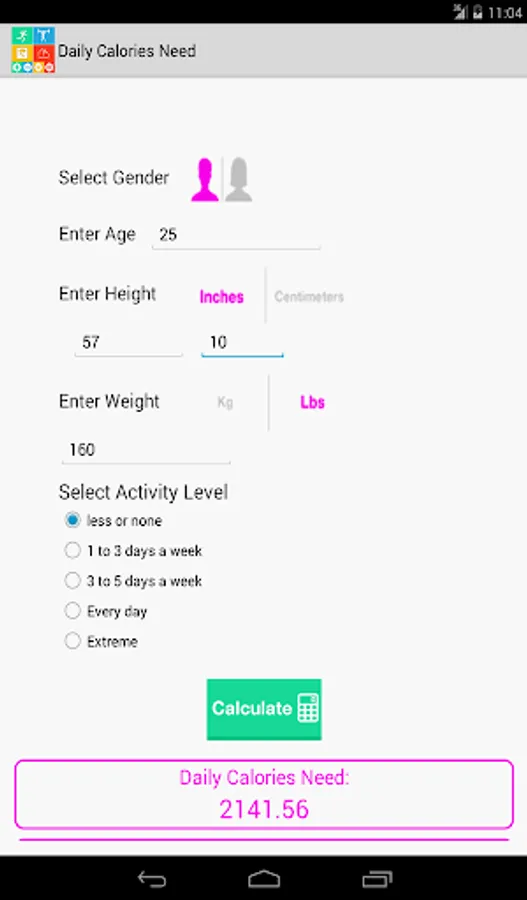The height and width of the screenshot is (900, 527).
Task: Select 'less or none' activity level
Action: point(113,521)
